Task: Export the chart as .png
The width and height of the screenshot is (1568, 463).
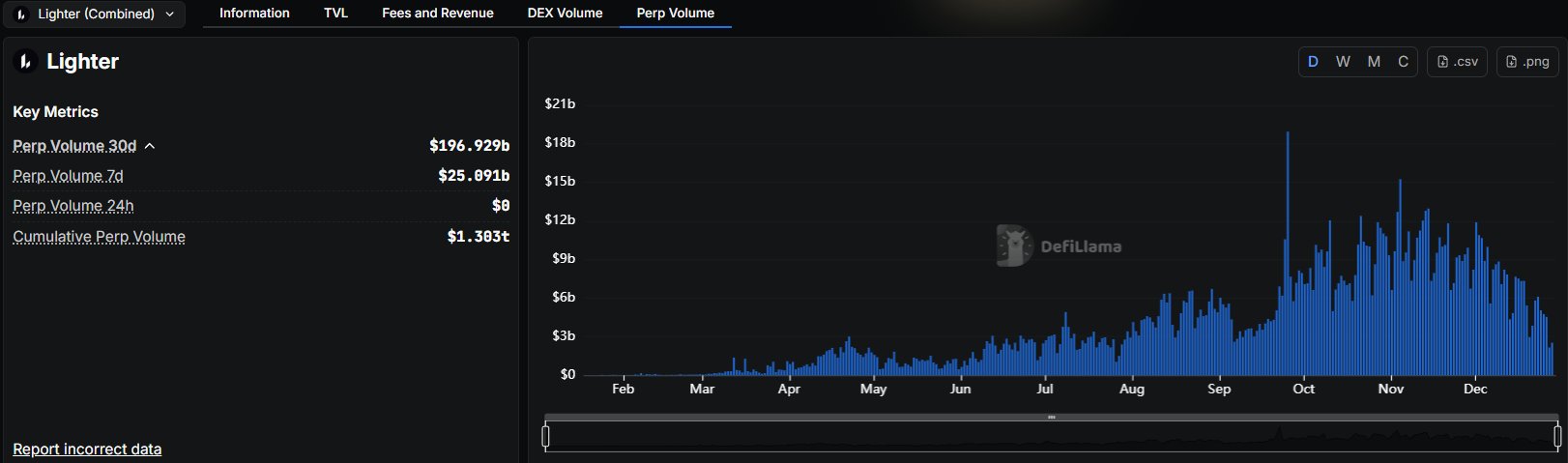Action: pos(1527,62)
